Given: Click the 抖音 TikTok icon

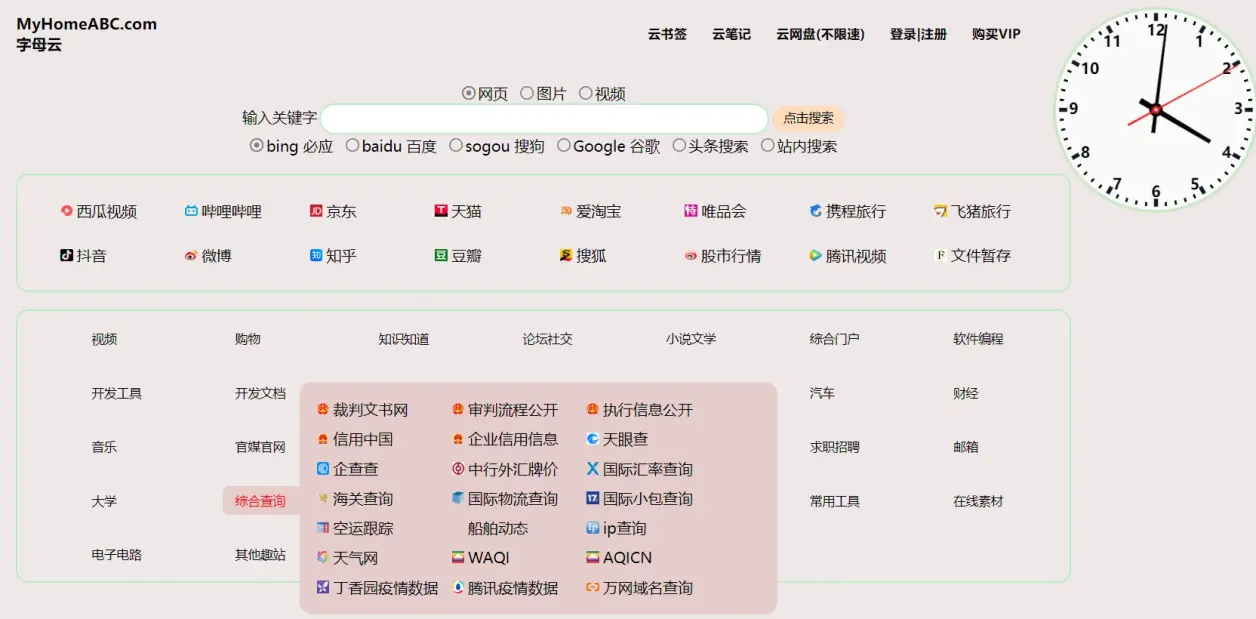Looking at the screenshot, I should tap(67, 255).
